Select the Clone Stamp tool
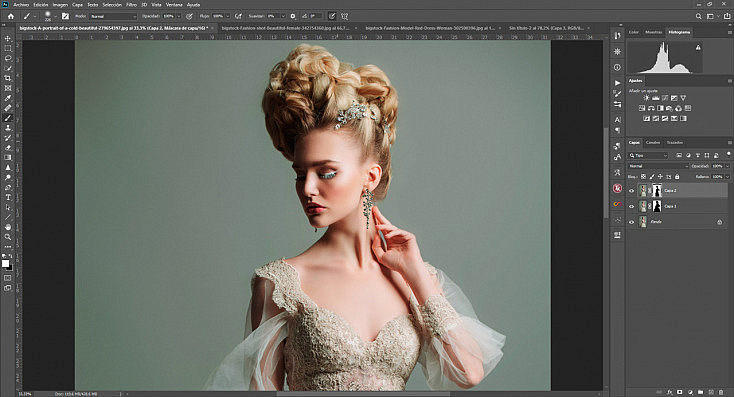Screen dimensions: 734x397 tap(7, 128)
